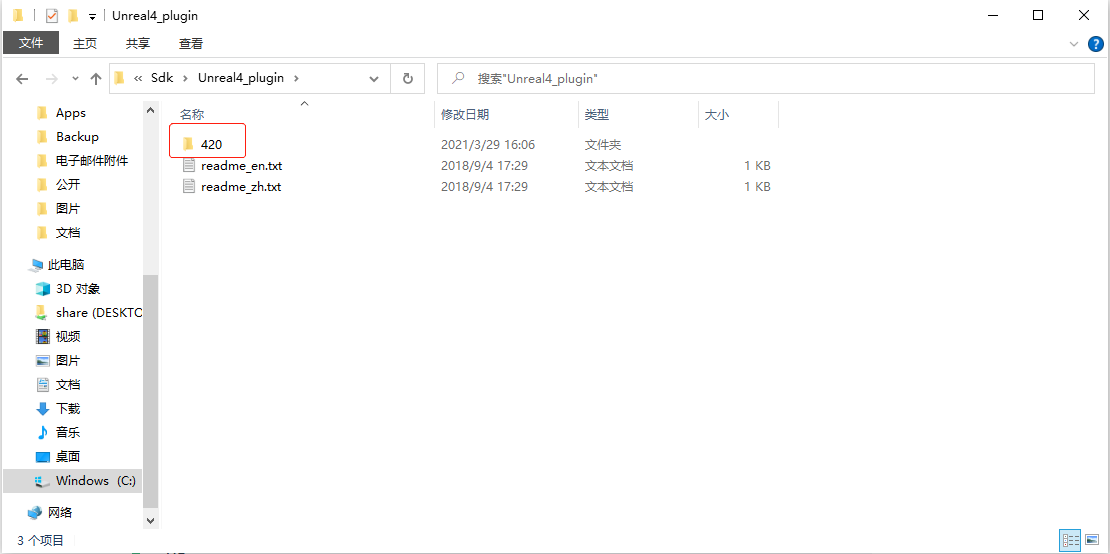Refresh the current folder view
The image size is (1110, 554).
click(x=408, y=79)
